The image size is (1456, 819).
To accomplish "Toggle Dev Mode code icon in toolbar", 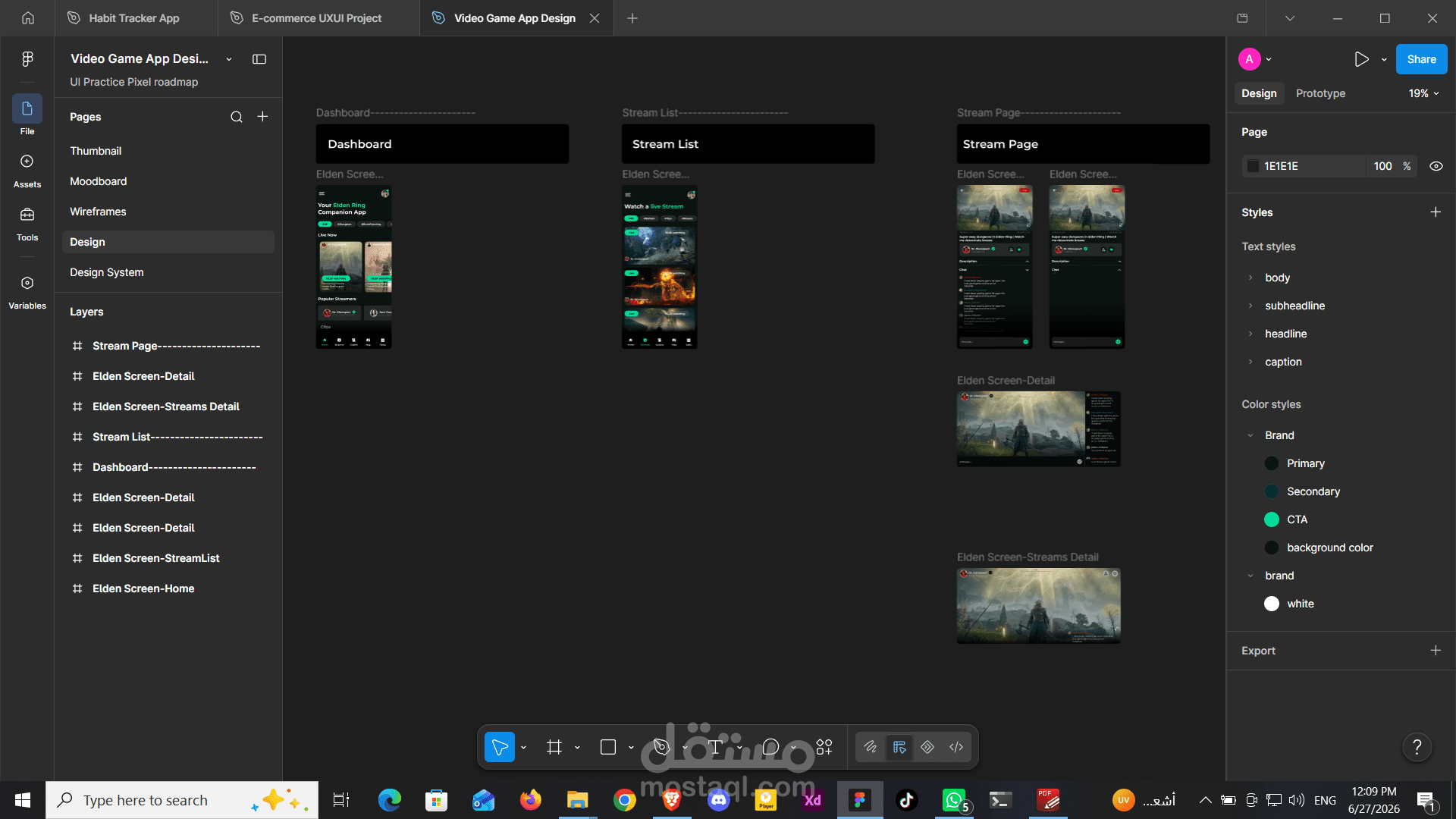I will pos(956,748).
